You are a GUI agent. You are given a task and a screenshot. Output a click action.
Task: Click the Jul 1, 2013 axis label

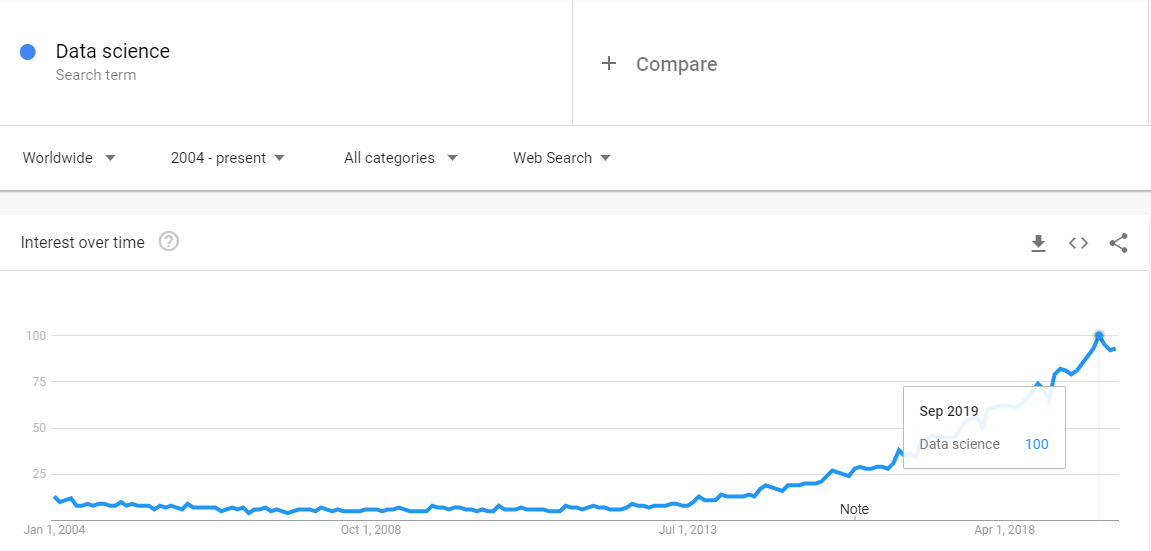pos(688,529)
